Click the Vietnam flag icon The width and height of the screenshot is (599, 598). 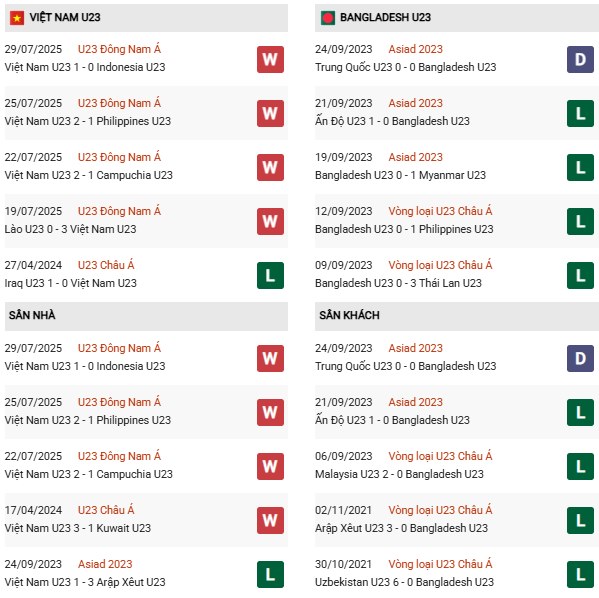point(17,18)
